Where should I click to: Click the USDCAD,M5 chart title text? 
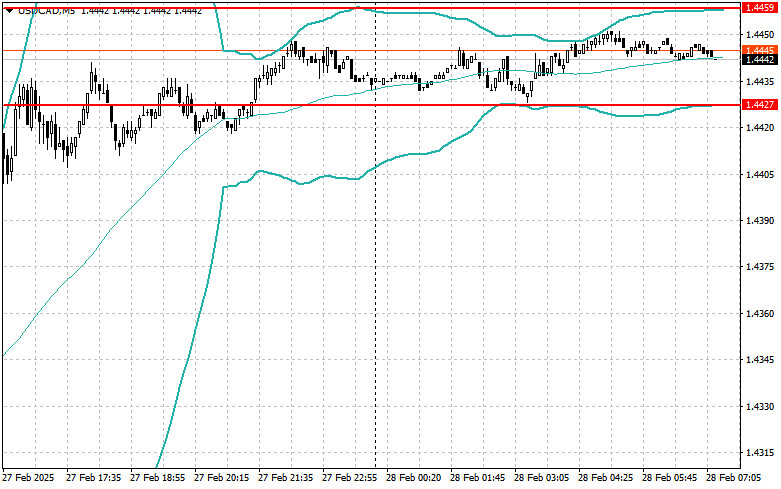point(46,10)
